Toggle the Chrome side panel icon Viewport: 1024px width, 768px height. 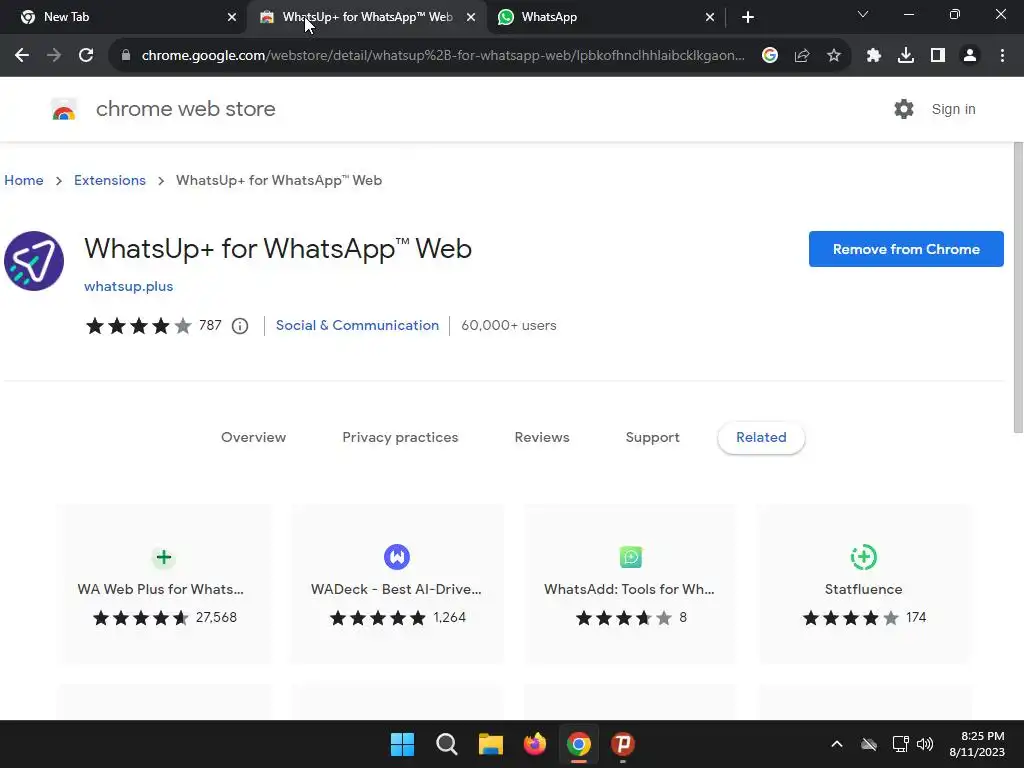[x=938, y=56]
